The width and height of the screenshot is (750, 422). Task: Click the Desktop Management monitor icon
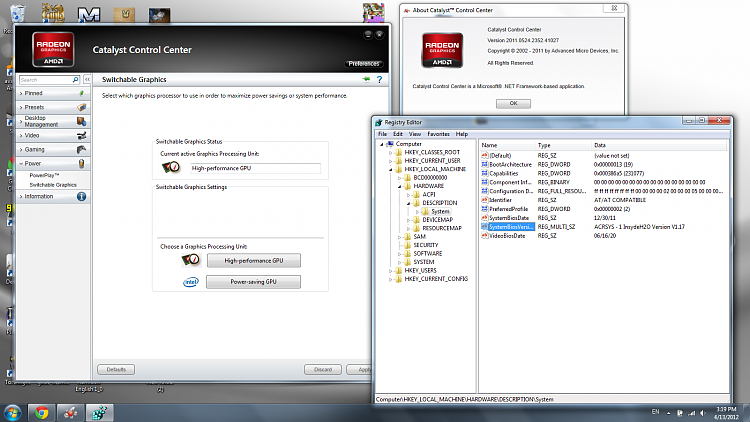[x=81, y=121]
